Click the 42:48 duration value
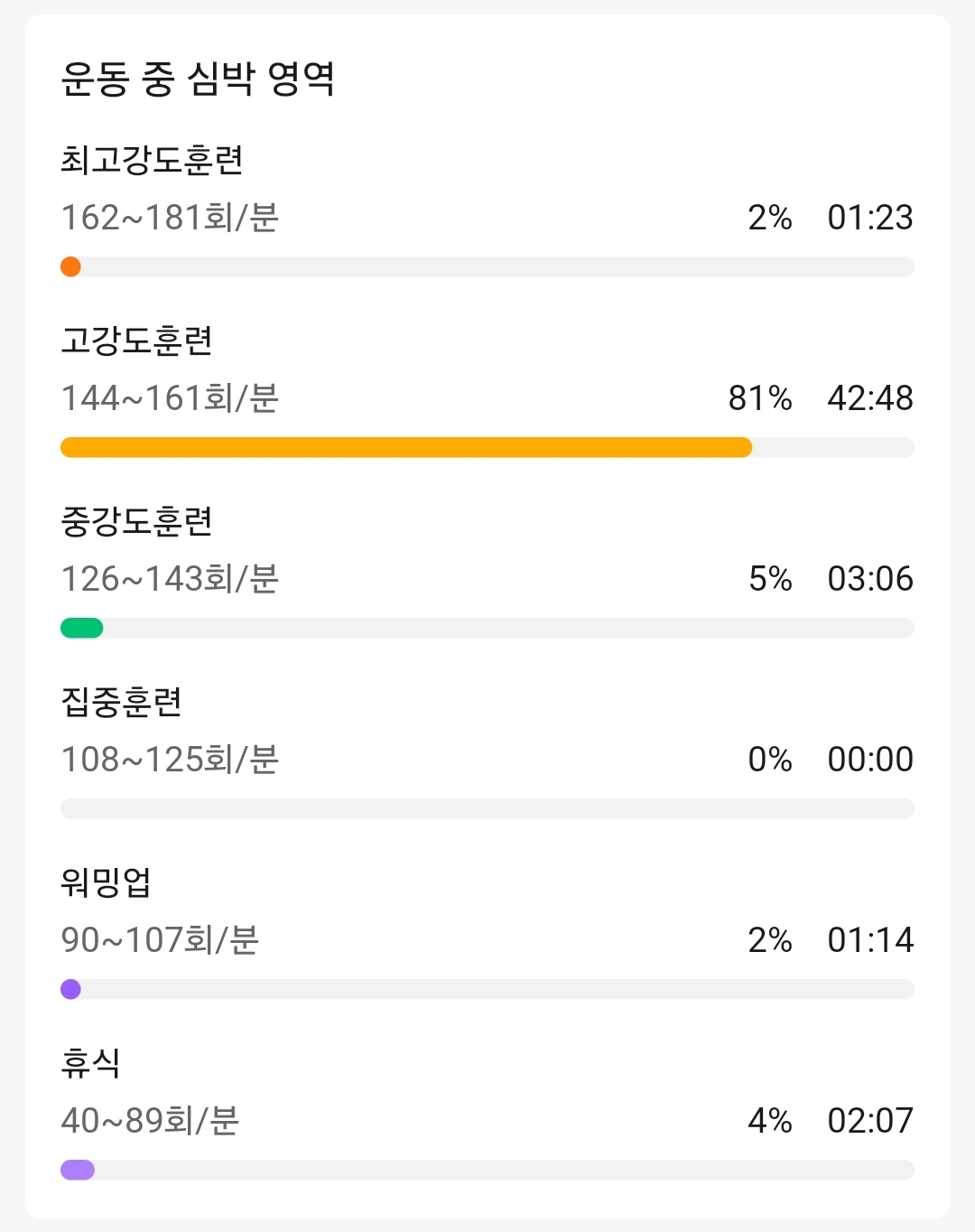Image resolution: width=975 pixels, height=1232 pixels. pos(870,398)
